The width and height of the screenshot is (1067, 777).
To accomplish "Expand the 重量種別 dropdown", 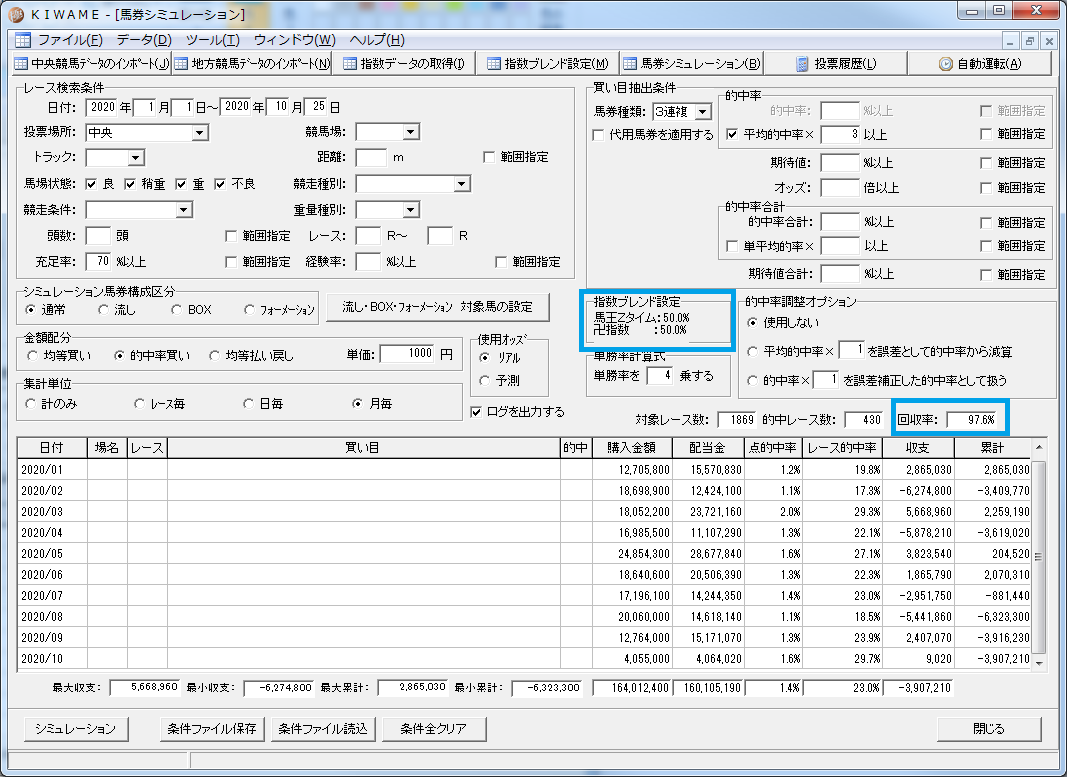I will pyautogui.click(x=410, y=210).
